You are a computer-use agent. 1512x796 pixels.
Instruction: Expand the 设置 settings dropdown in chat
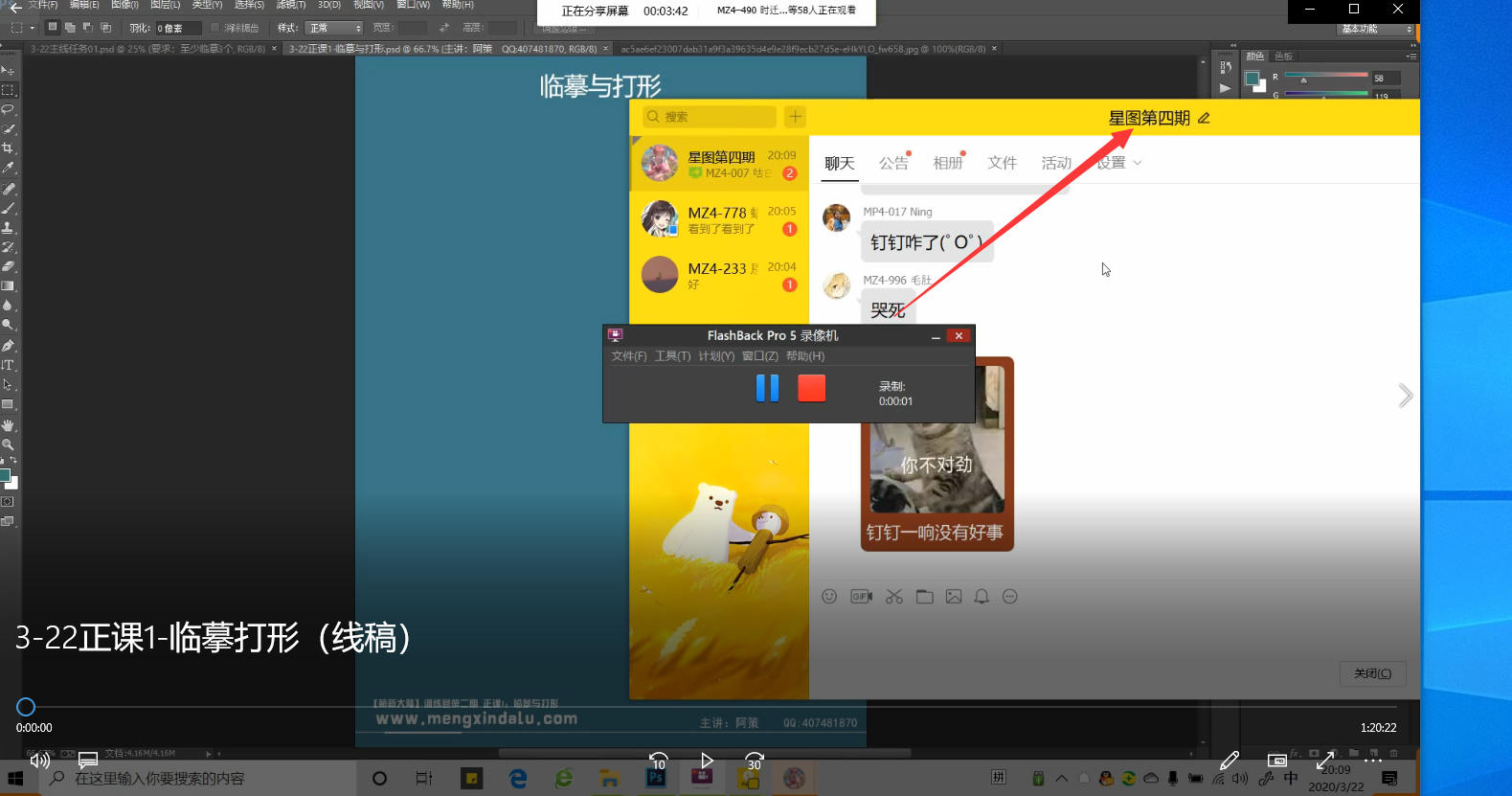[1118, 163]
